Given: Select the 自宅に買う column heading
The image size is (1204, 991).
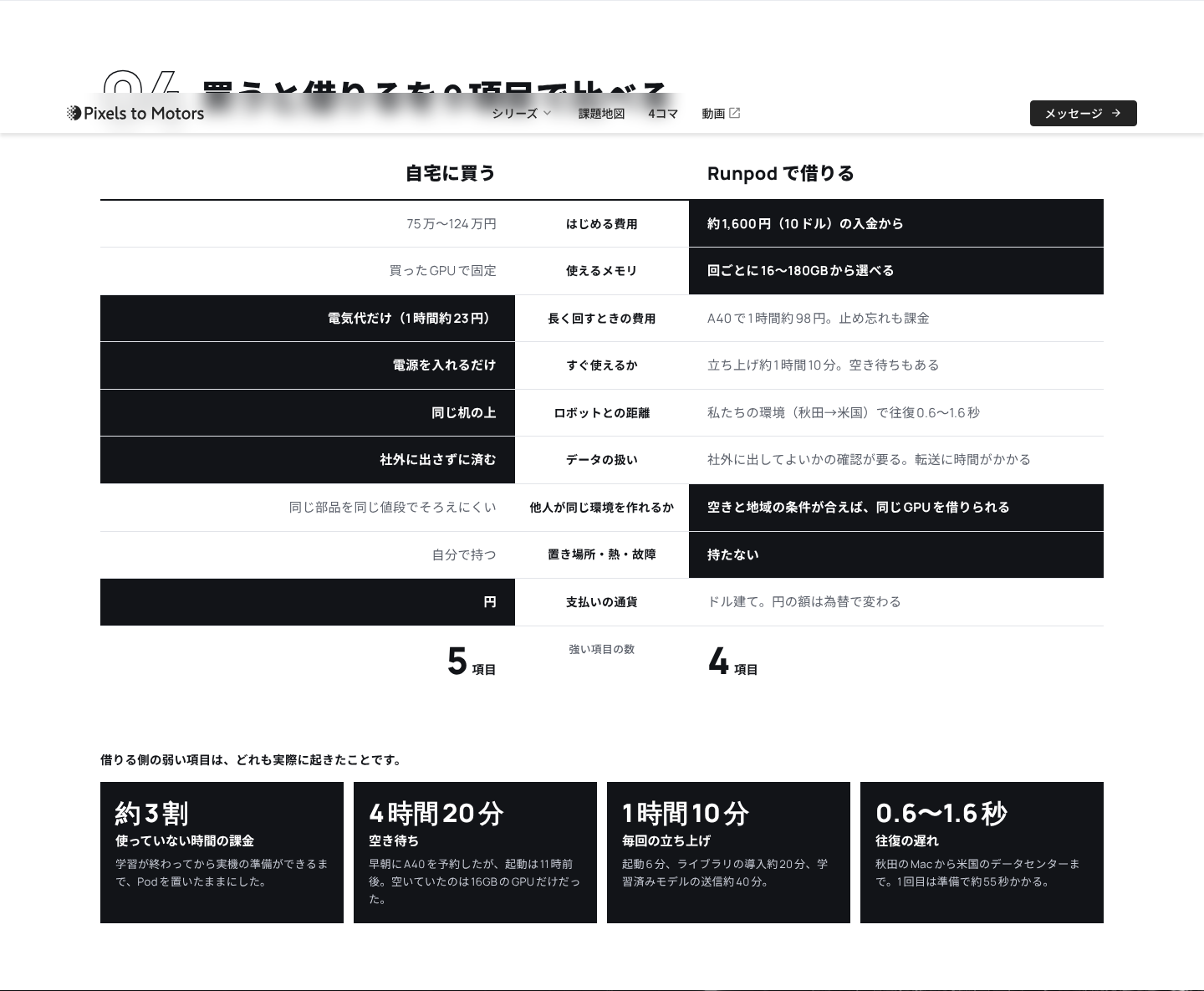Looking at the screenshot, I should tap(451, 173).
